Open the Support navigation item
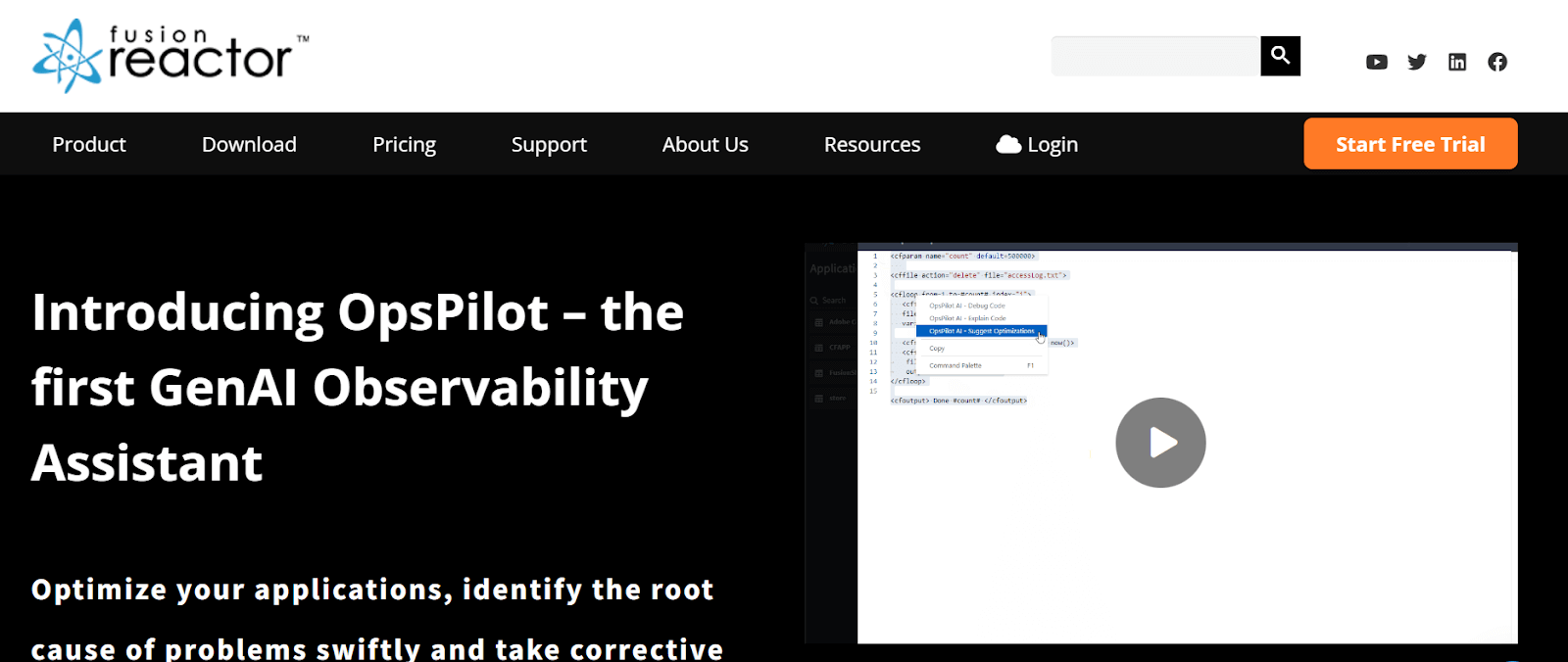Image resolution: width=1568 pixels, height=662 pixels. (549, 145)
